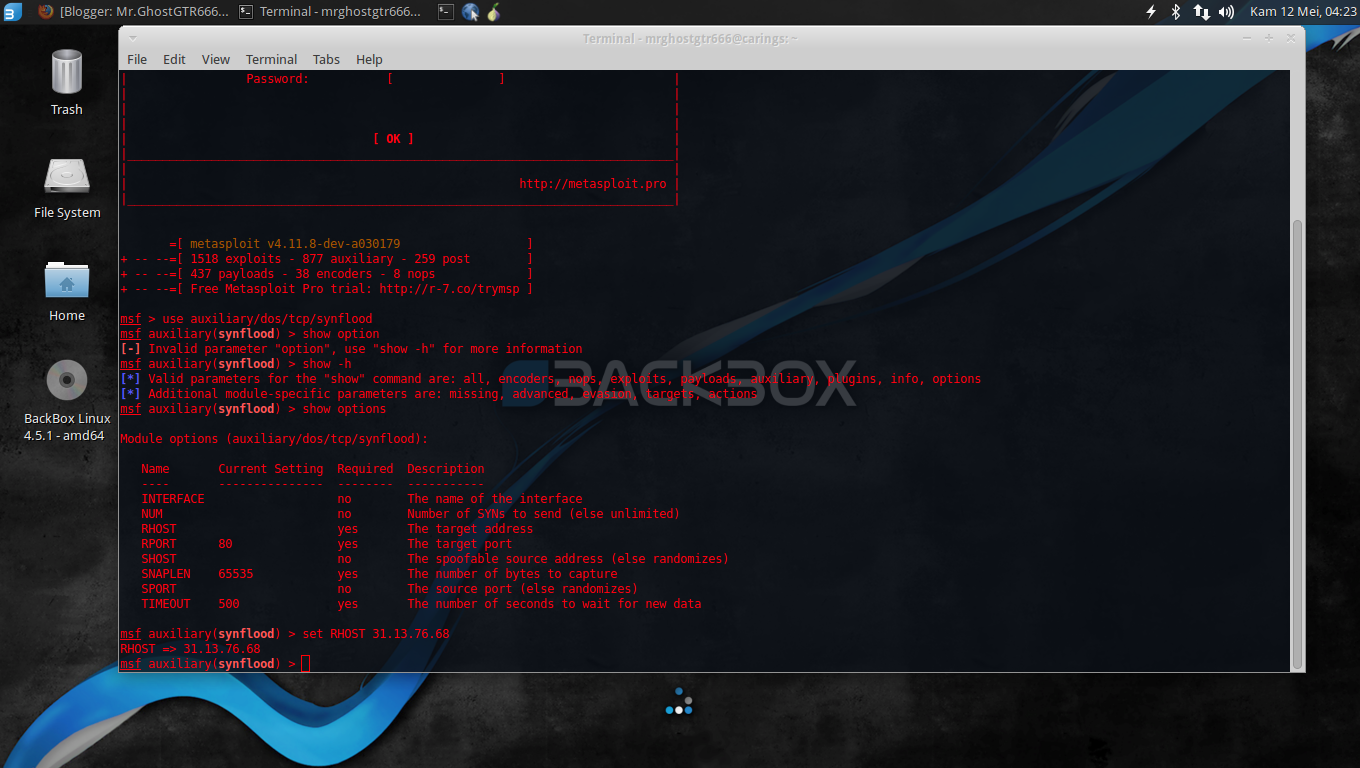
Task: Launch the Tor onion icon in the panel
Action: (x=493, y=12)
